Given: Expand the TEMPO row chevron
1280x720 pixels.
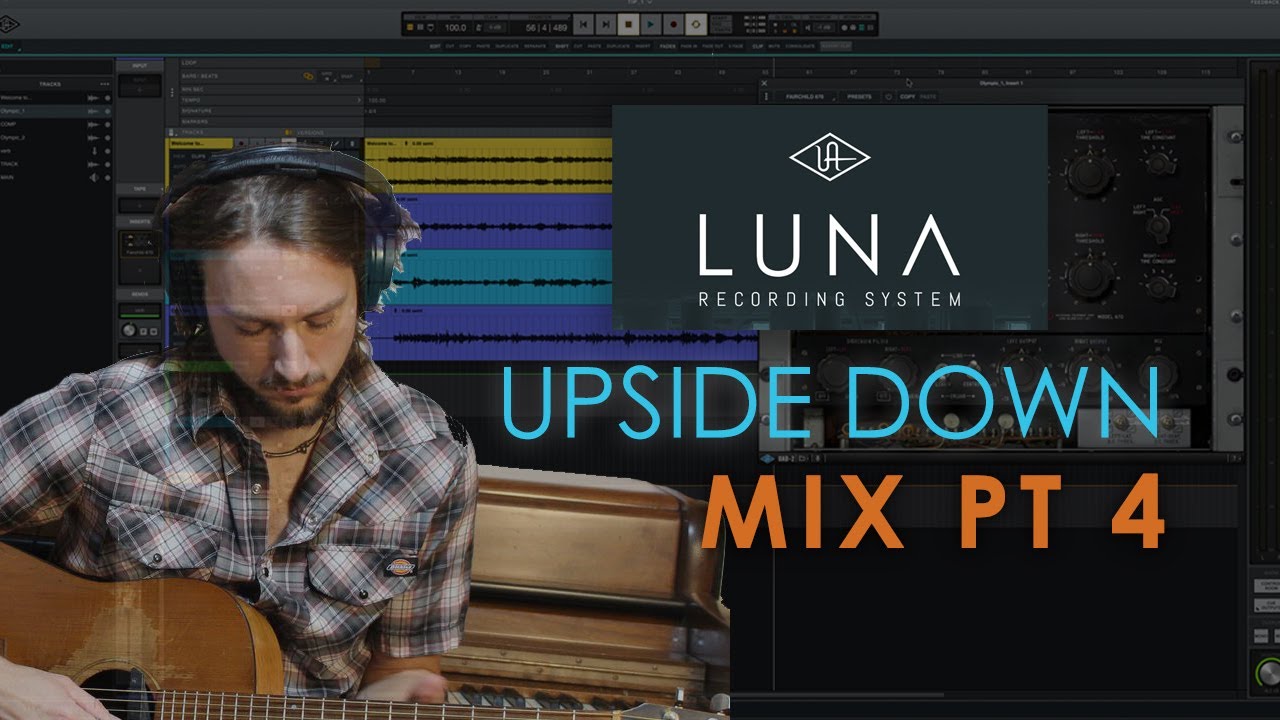Looking at the screenshot, I should coord(359,100).
